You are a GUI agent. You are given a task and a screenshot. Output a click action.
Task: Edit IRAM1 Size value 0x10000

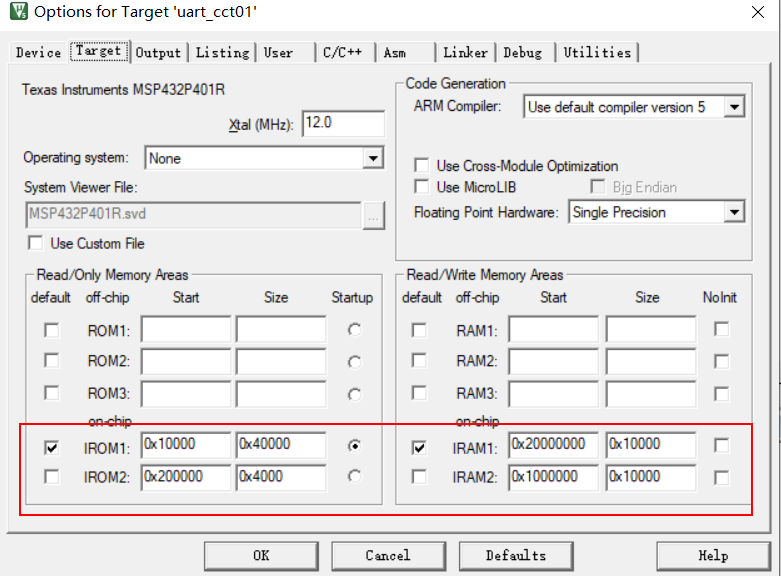[x=651, y=444]
